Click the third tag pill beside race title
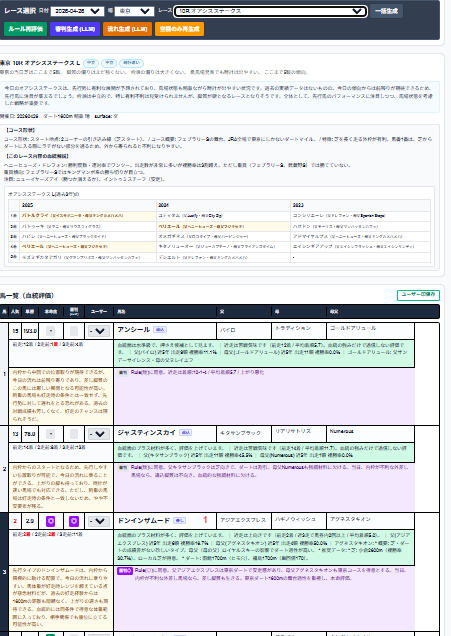The width and height of the screenshot is (451, 636). tap(131, 63)
